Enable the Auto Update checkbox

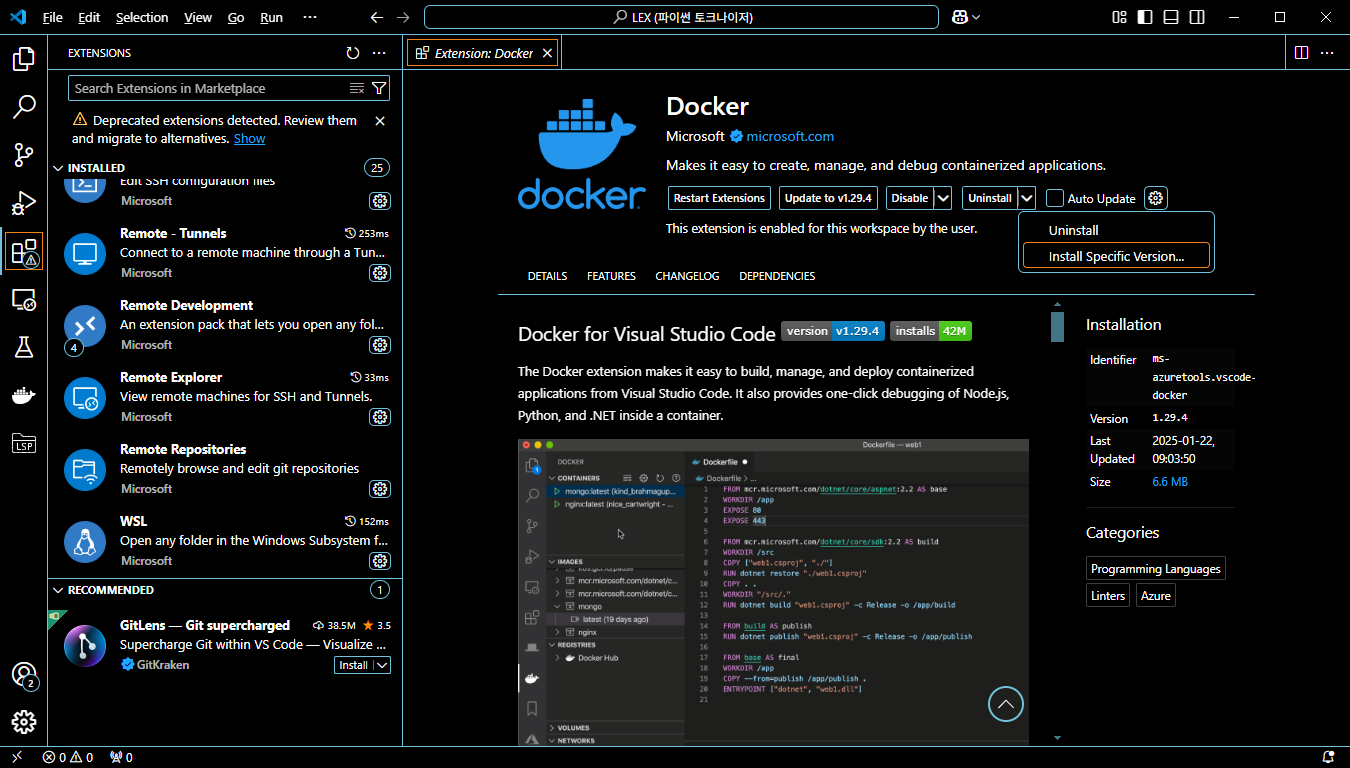click(1055, 198)
